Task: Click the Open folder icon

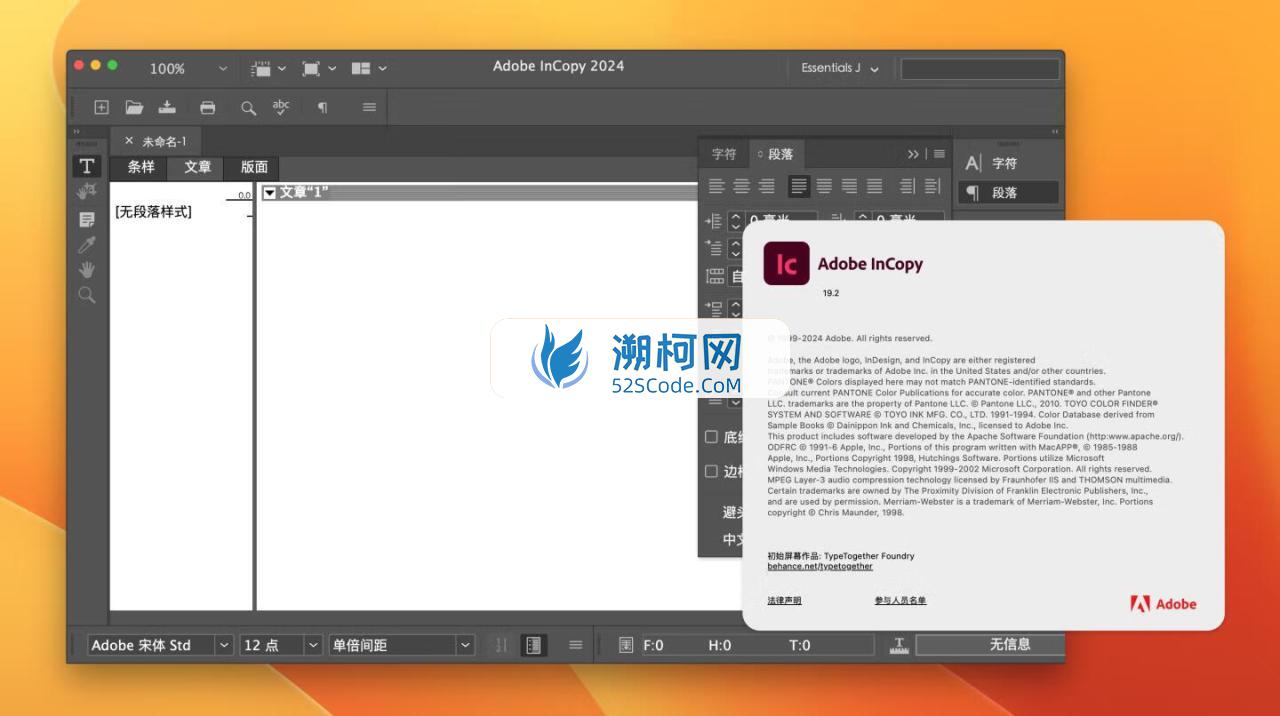Action: pyautogui.click(x=134, y=107)
